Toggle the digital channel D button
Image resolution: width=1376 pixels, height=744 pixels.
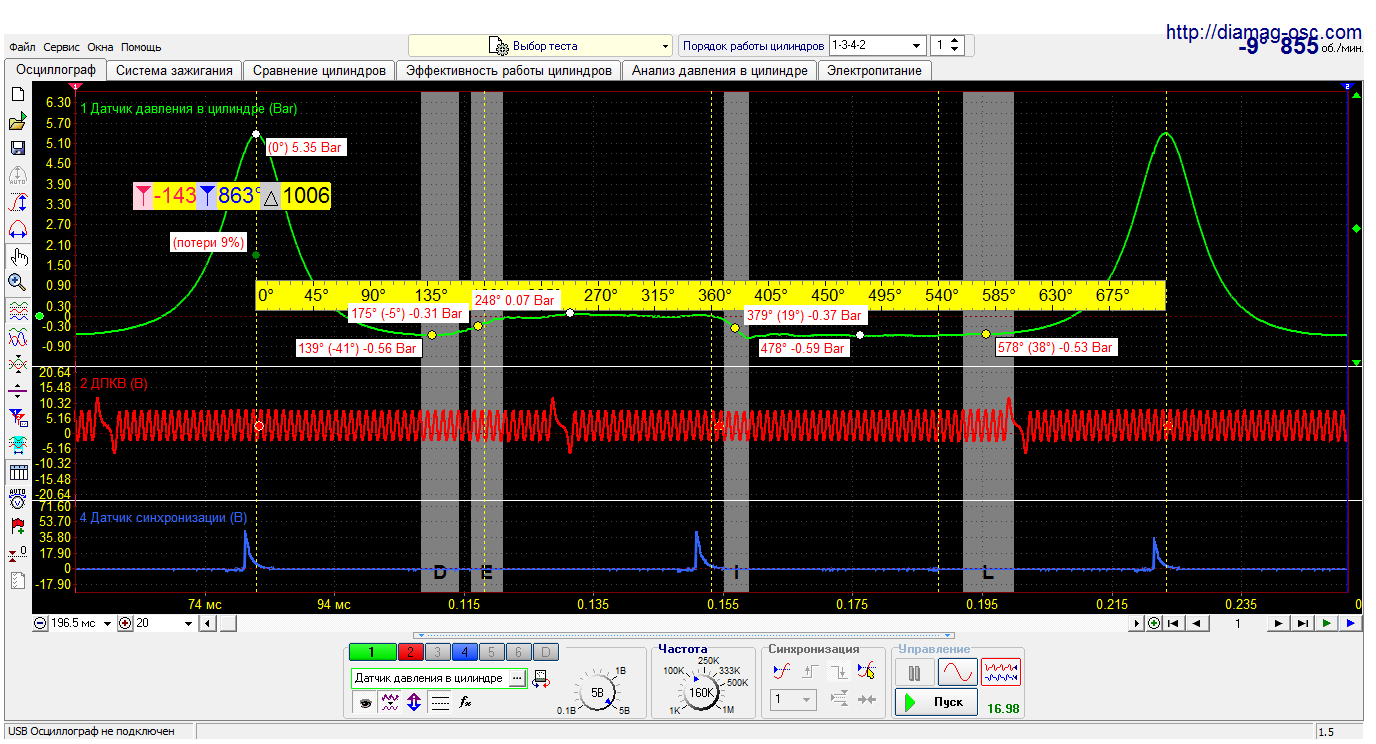[545, 652]
